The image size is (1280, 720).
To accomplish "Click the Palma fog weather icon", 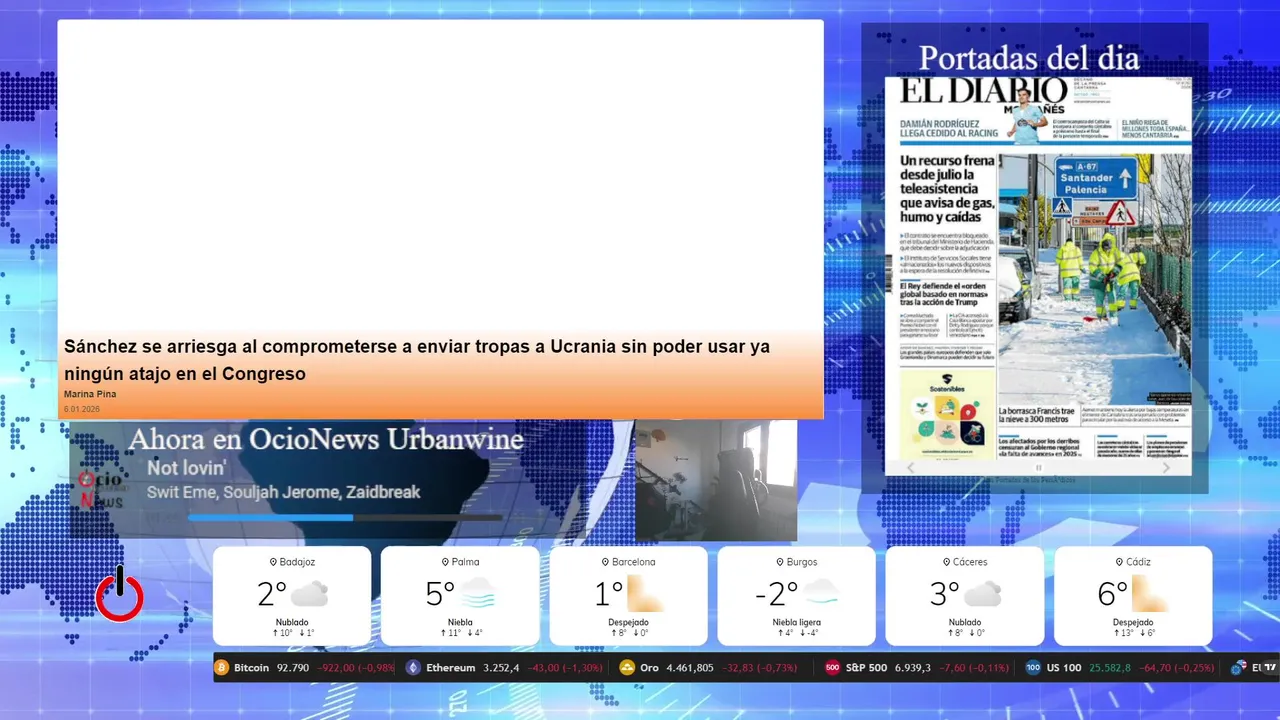I will click(x=477, y=594).
